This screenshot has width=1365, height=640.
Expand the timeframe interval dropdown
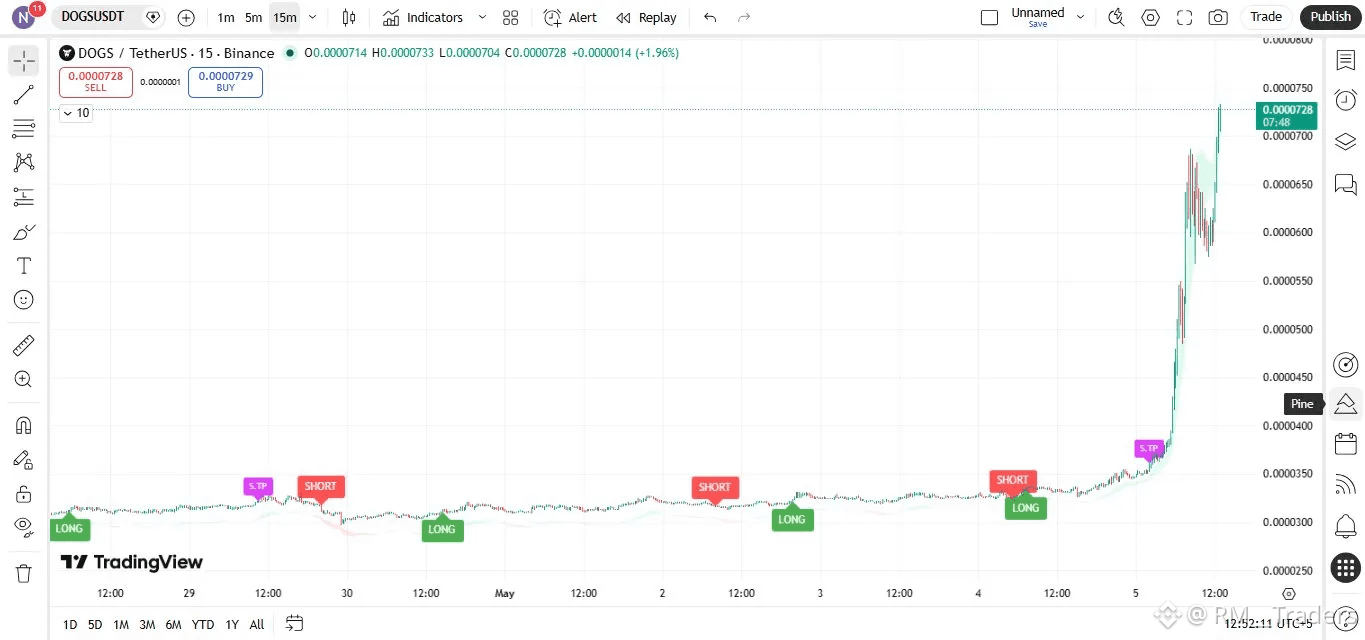(313, 17)
